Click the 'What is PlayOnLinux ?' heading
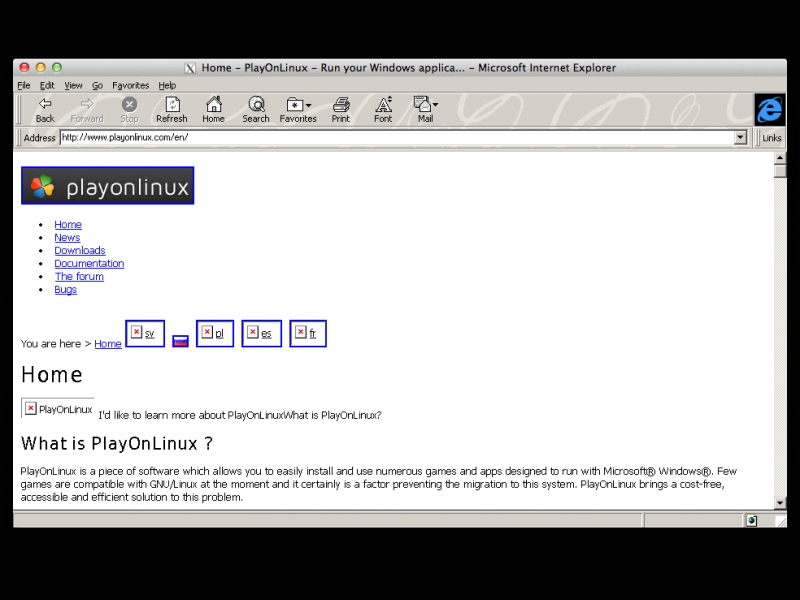The image size is (800, 600). (x=117, y=443)
